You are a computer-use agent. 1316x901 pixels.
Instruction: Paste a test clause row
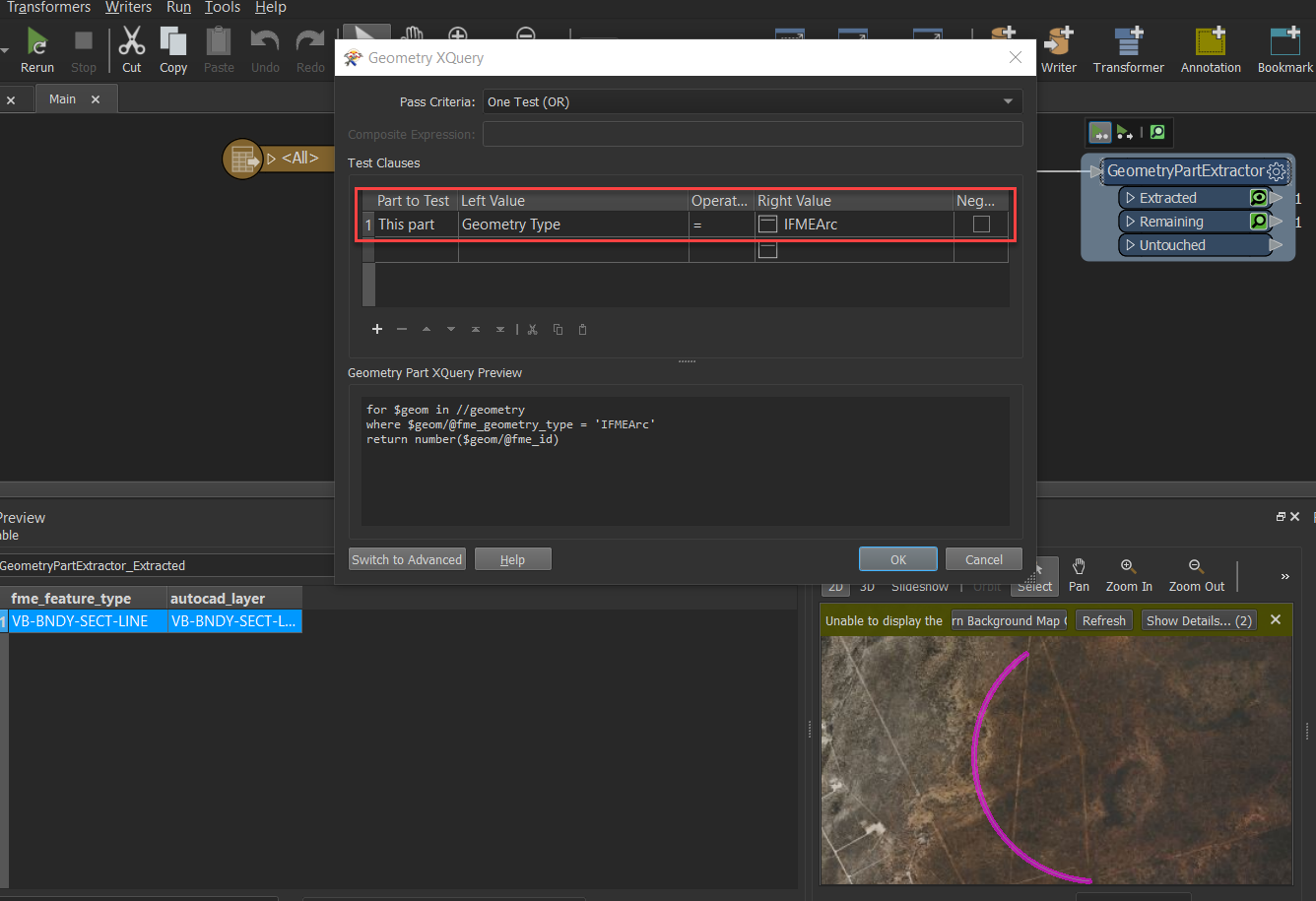coord(582,329)
